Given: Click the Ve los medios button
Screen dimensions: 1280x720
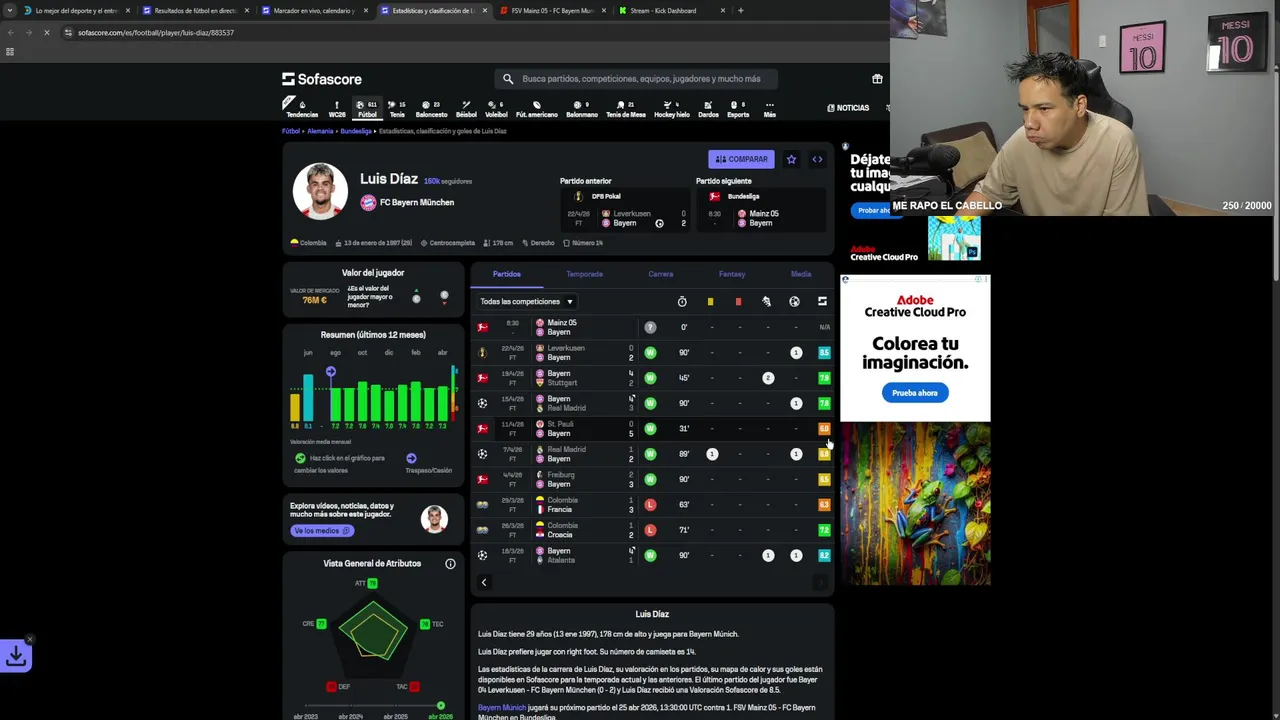Looking at the screenshot, I should tap(321, 531).
